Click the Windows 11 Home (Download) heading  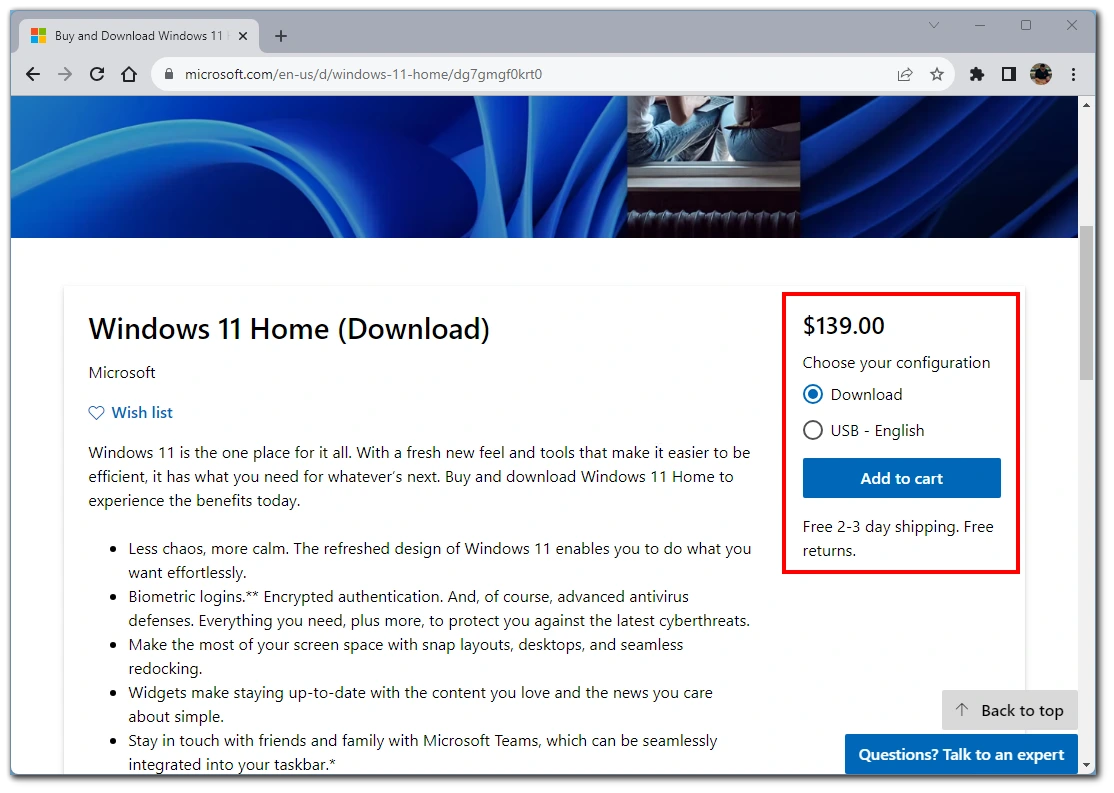[x=289, y=329]
